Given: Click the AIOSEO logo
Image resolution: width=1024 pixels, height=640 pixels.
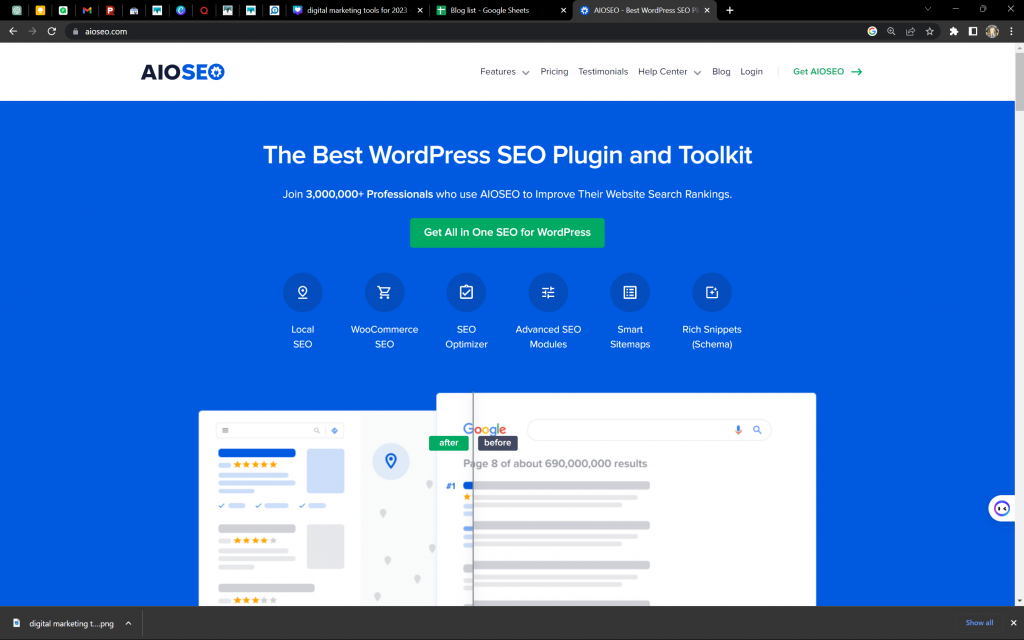Looking at the screenshot, I should (183, 72).
